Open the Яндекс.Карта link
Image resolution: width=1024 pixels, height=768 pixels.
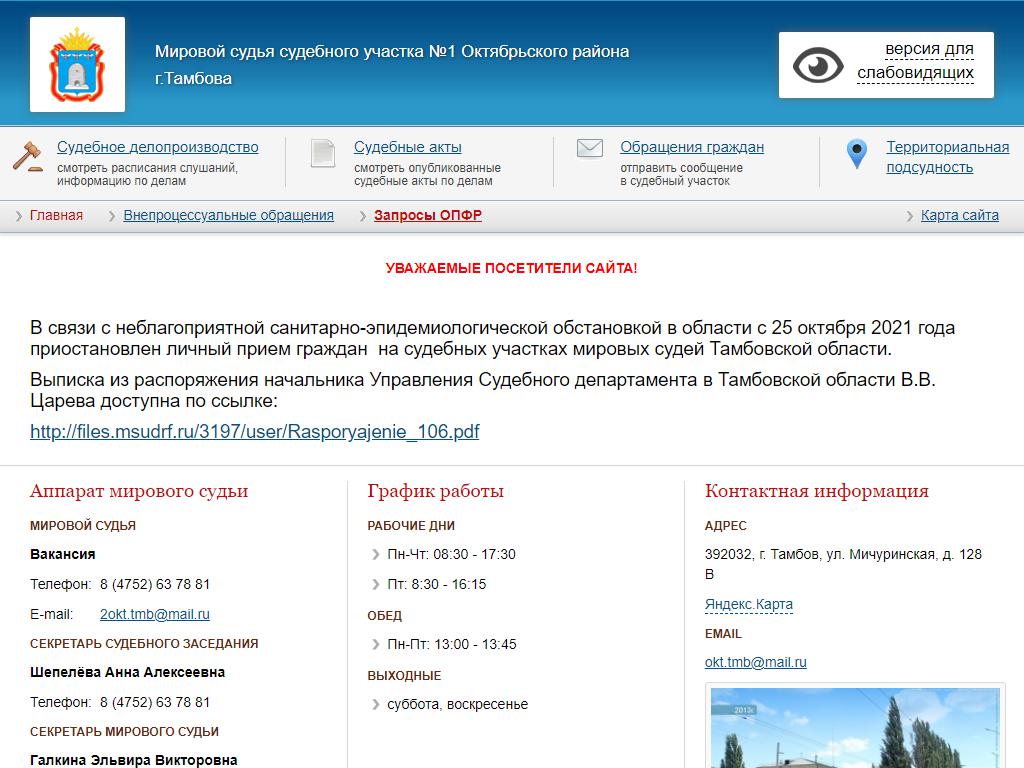748,604
